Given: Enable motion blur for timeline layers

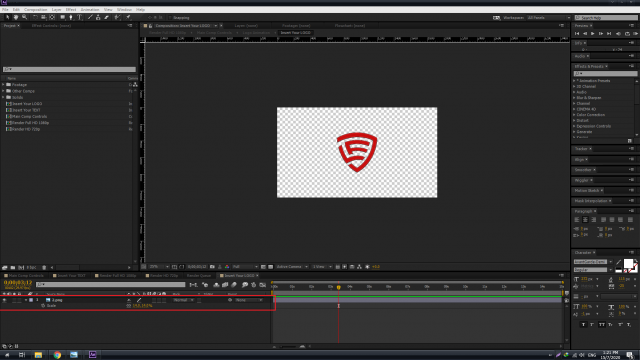Looking at the screenshot, I should 234,284.
